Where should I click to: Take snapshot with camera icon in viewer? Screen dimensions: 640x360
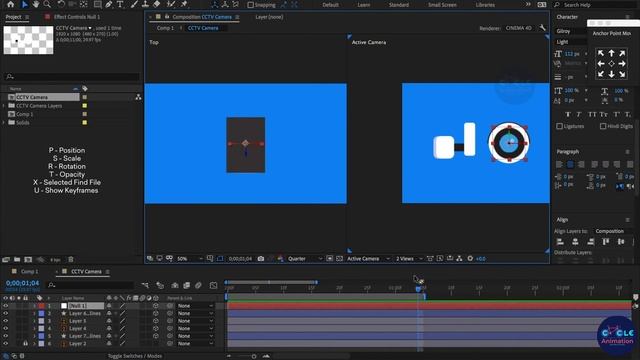coord(260,258)
